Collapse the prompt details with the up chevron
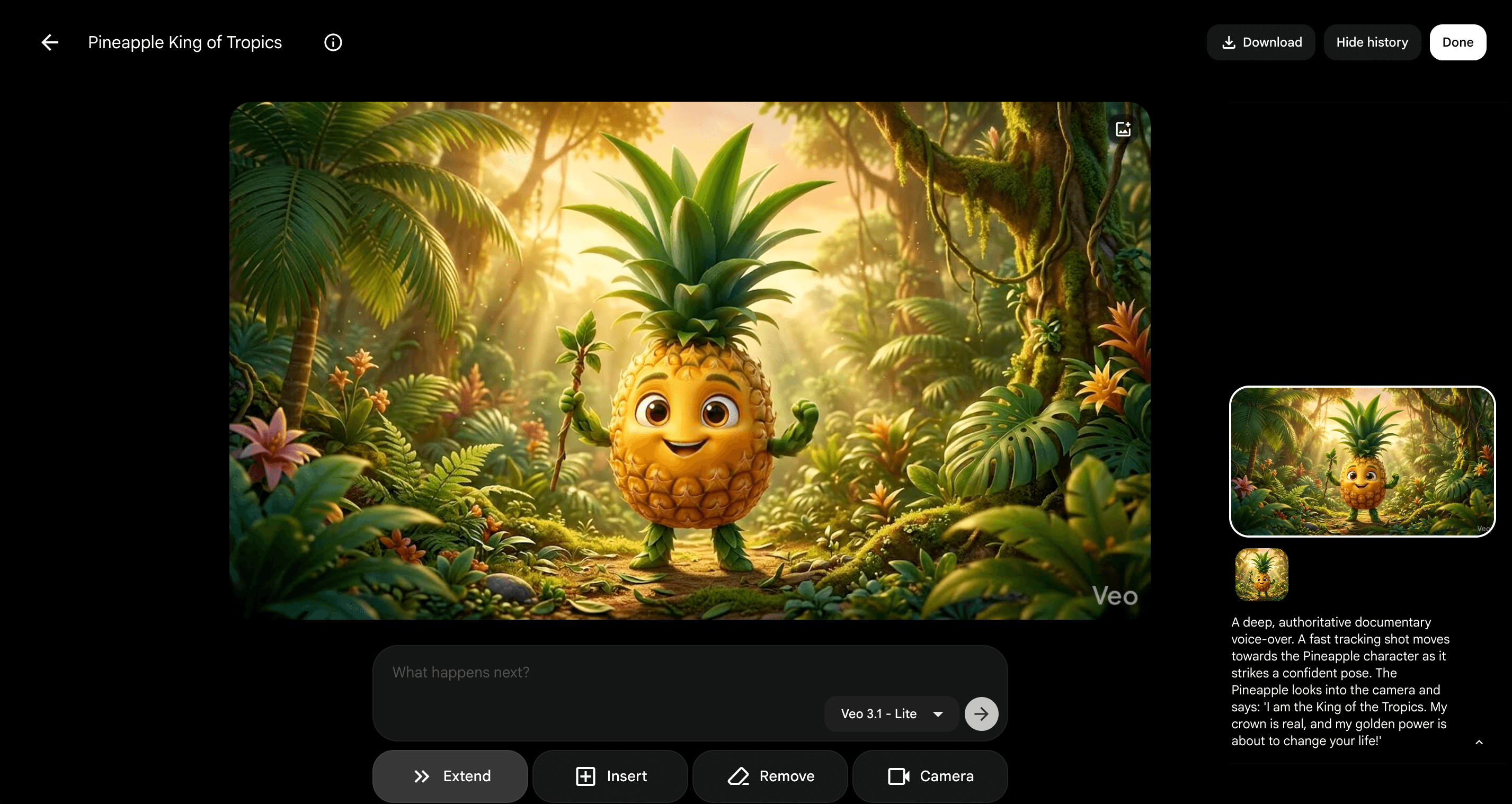The height and width of the screenshot is (804, 1512). tap(1479, 742)
